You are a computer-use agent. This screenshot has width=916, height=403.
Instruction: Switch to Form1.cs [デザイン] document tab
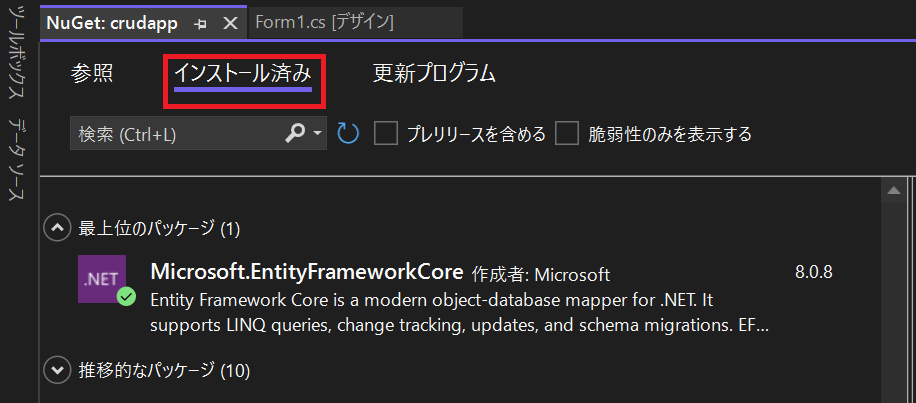pos(325,22)
